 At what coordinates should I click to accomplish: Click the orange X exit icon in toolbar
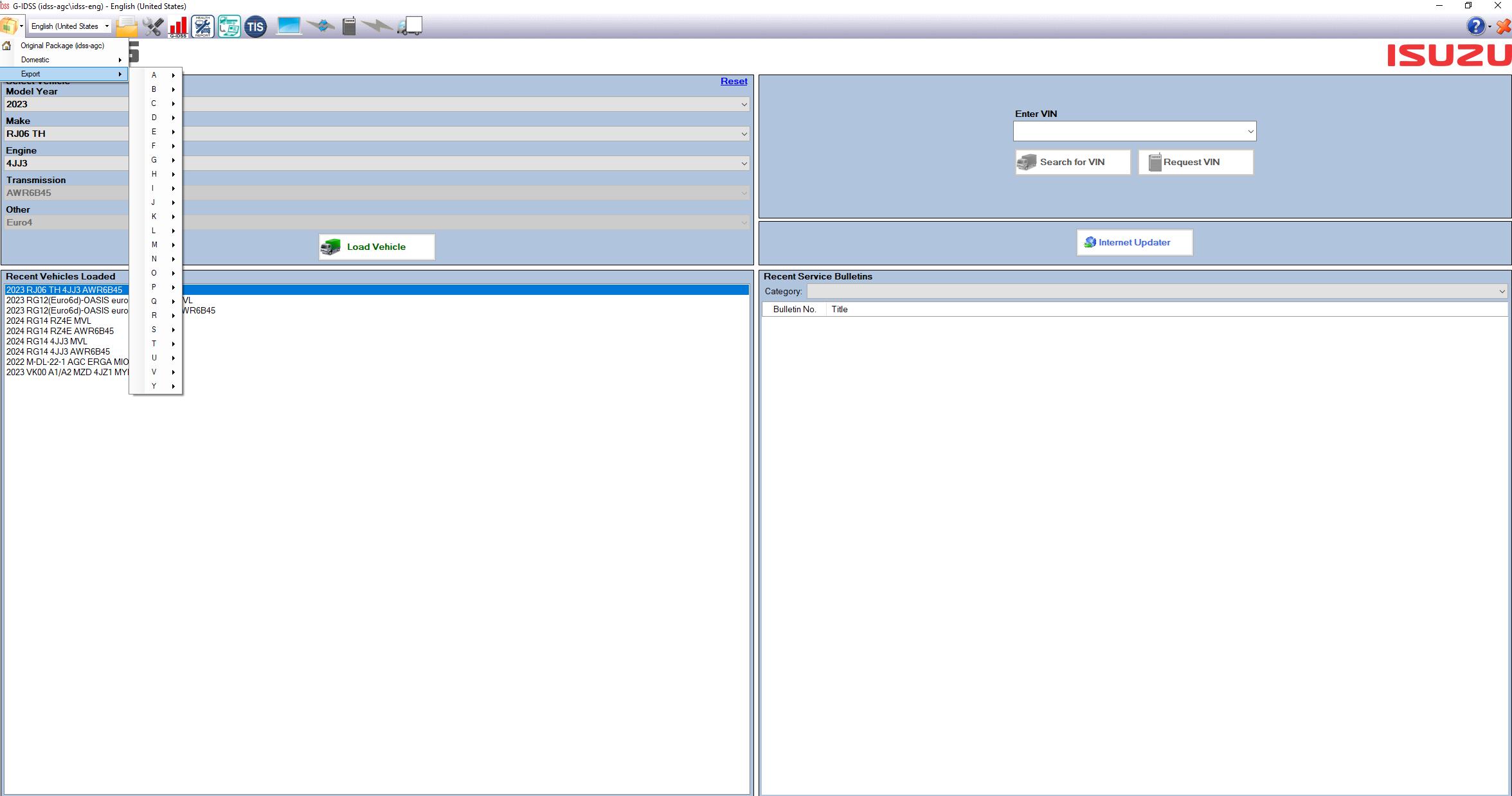1503,26
